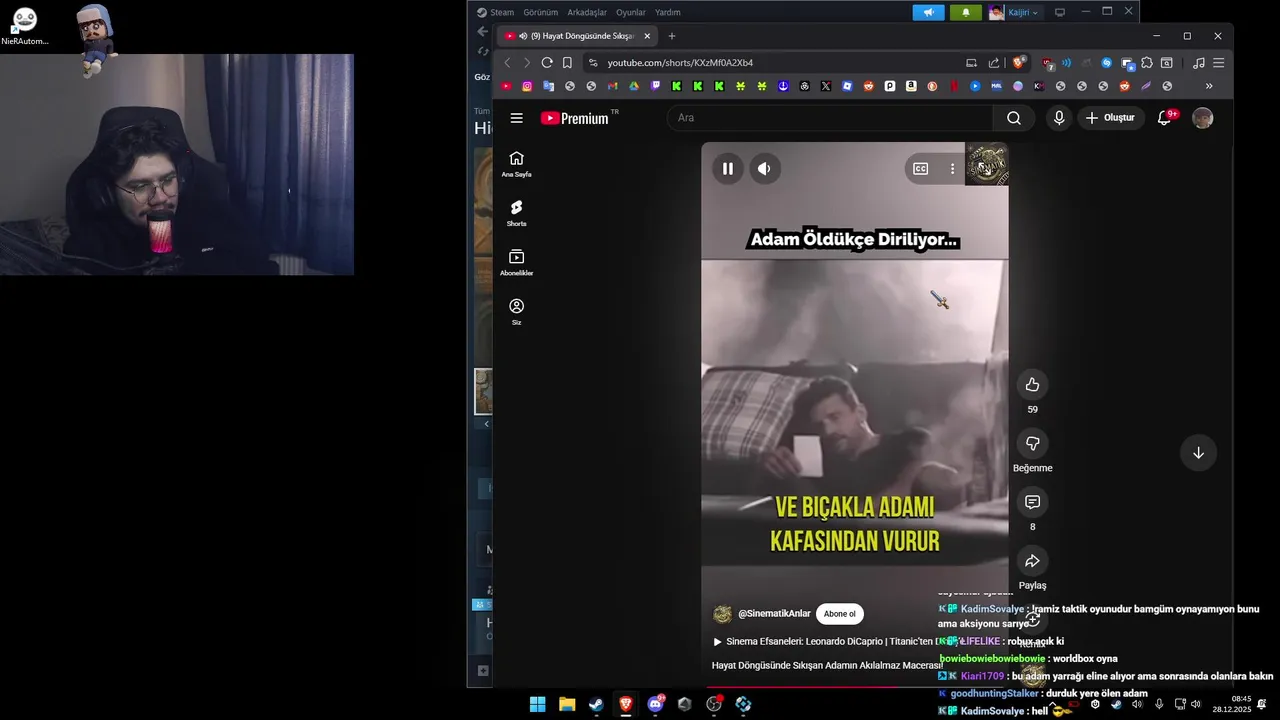This screenshot has width=1280, height=720.
Task: Open Siz (You) in sidebar
Action: [516, 312]
